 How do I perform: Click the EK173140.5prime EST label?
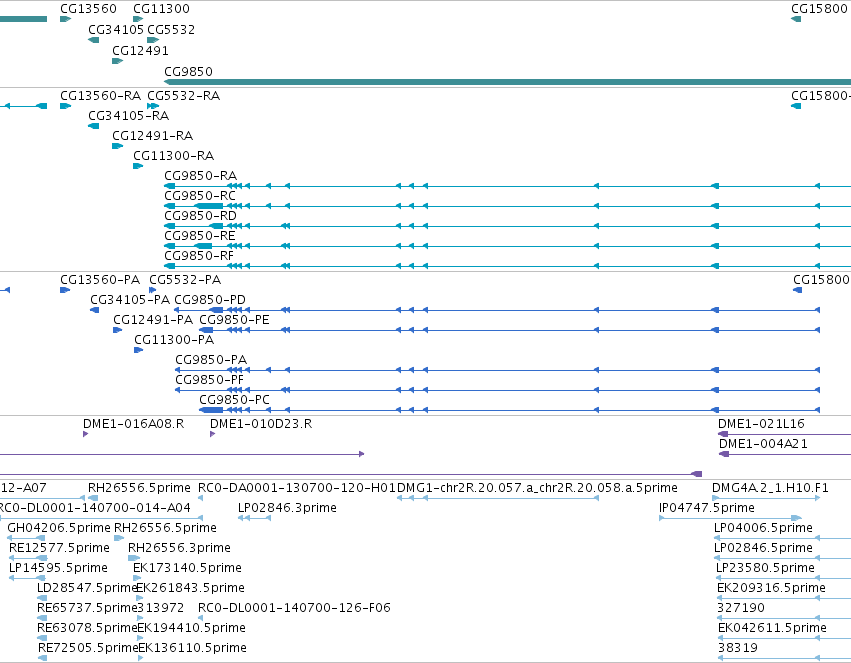(187, 568)
